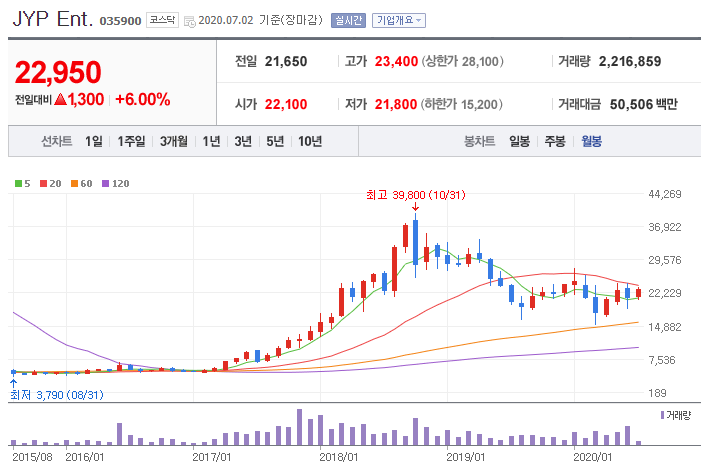Click the lower limit text 하한가 15,200
The width and height of the screenshot is (701, 473).
(x=461, y=104)
